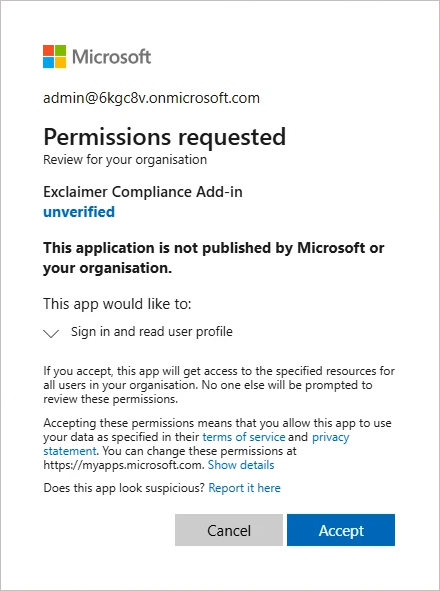The image size is (440, 591).
Task: Click the not published by Microsoft warning
Action: click(x=213, y=258)
